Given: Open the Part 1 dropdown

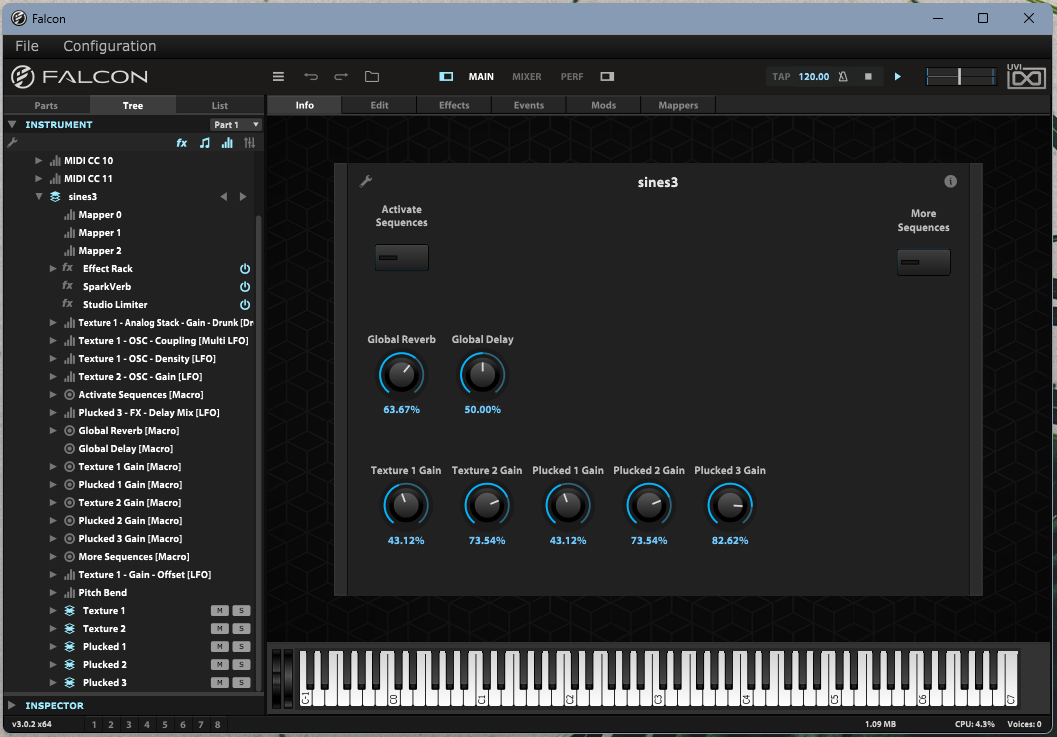Looking at the screenshot, I should pos(236,125).
